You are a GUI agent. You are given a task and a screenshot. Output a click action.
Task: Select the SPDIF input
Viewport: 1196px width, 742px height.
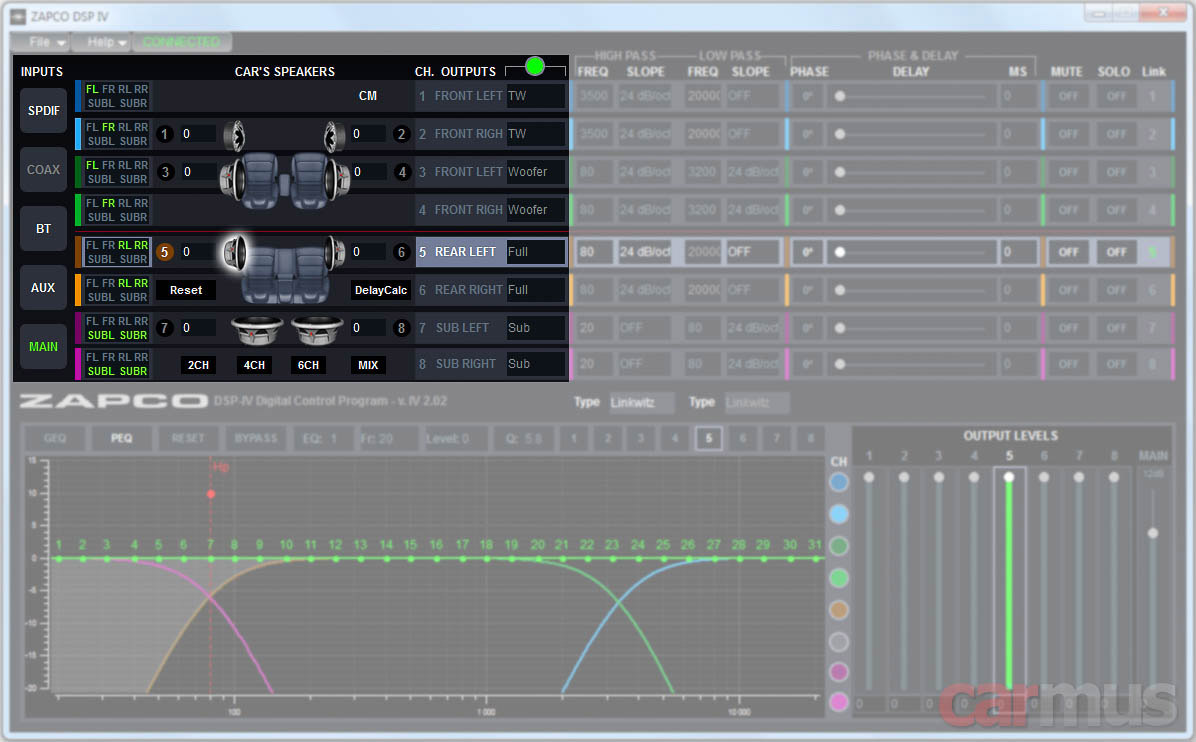click(x=43, y=111)
